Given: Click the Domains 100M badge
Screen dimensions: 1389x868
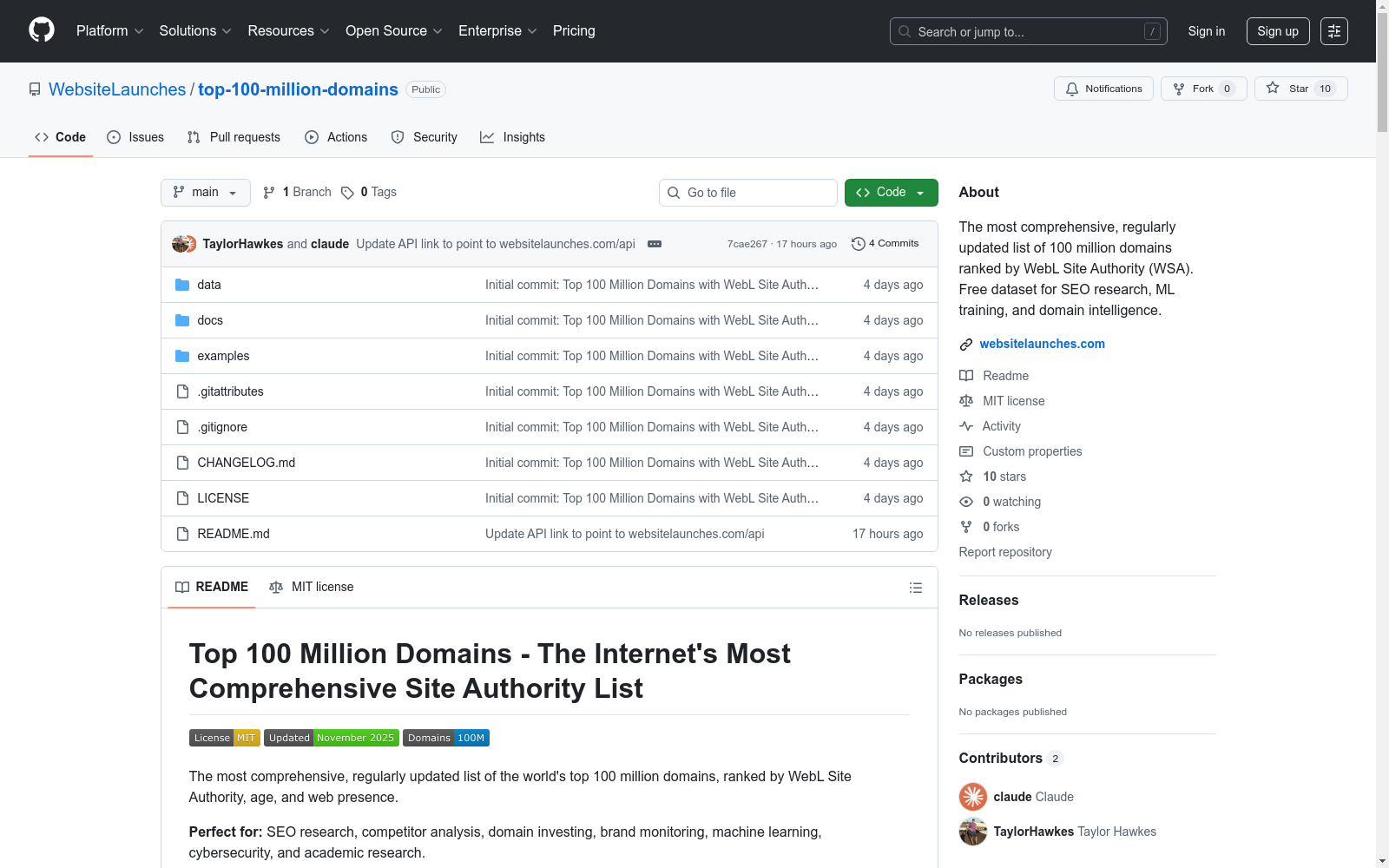Looking at the screenshot, I should click(446, 738).
